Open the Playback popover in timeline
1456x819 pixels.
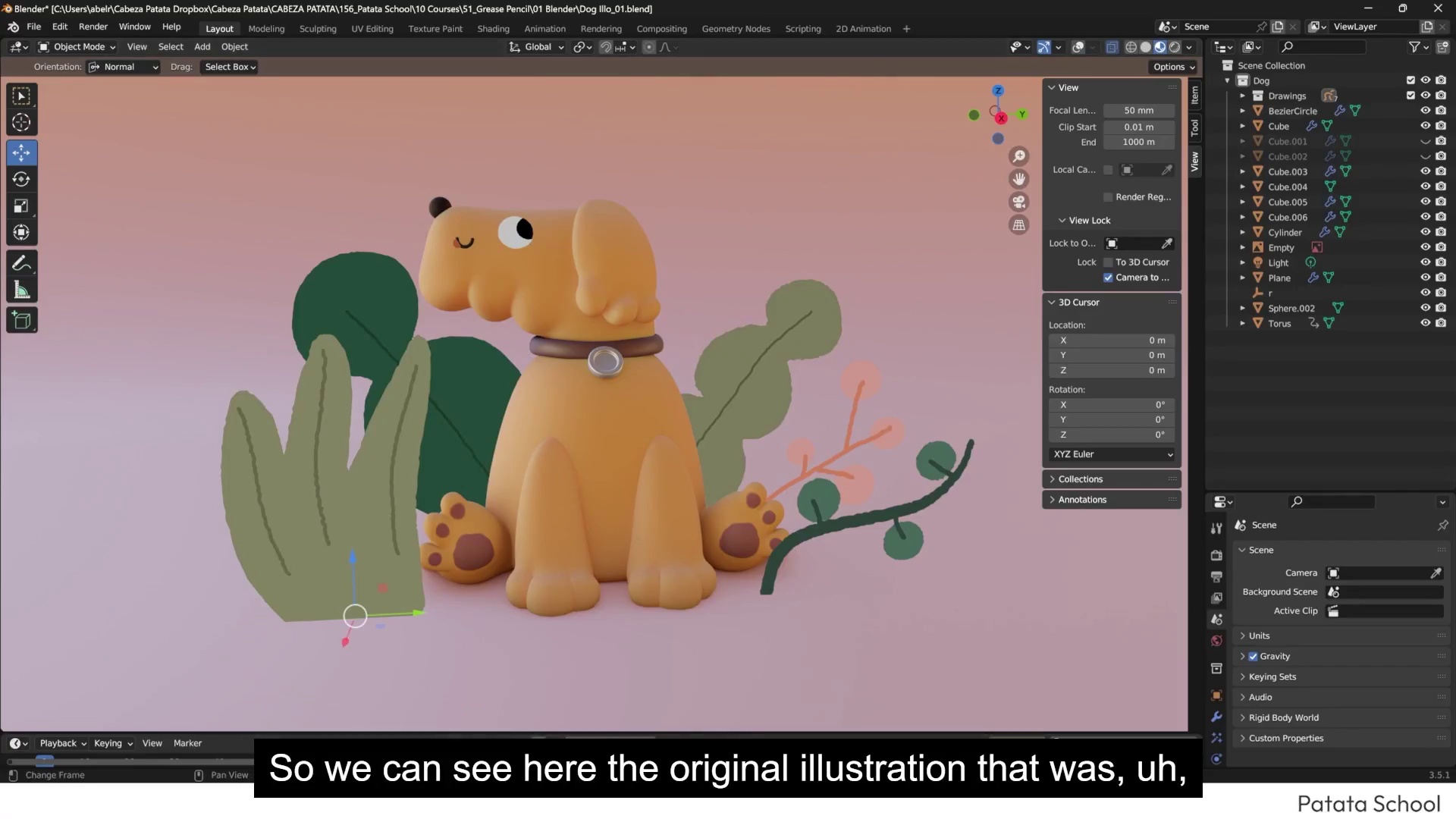coord(62,744)
